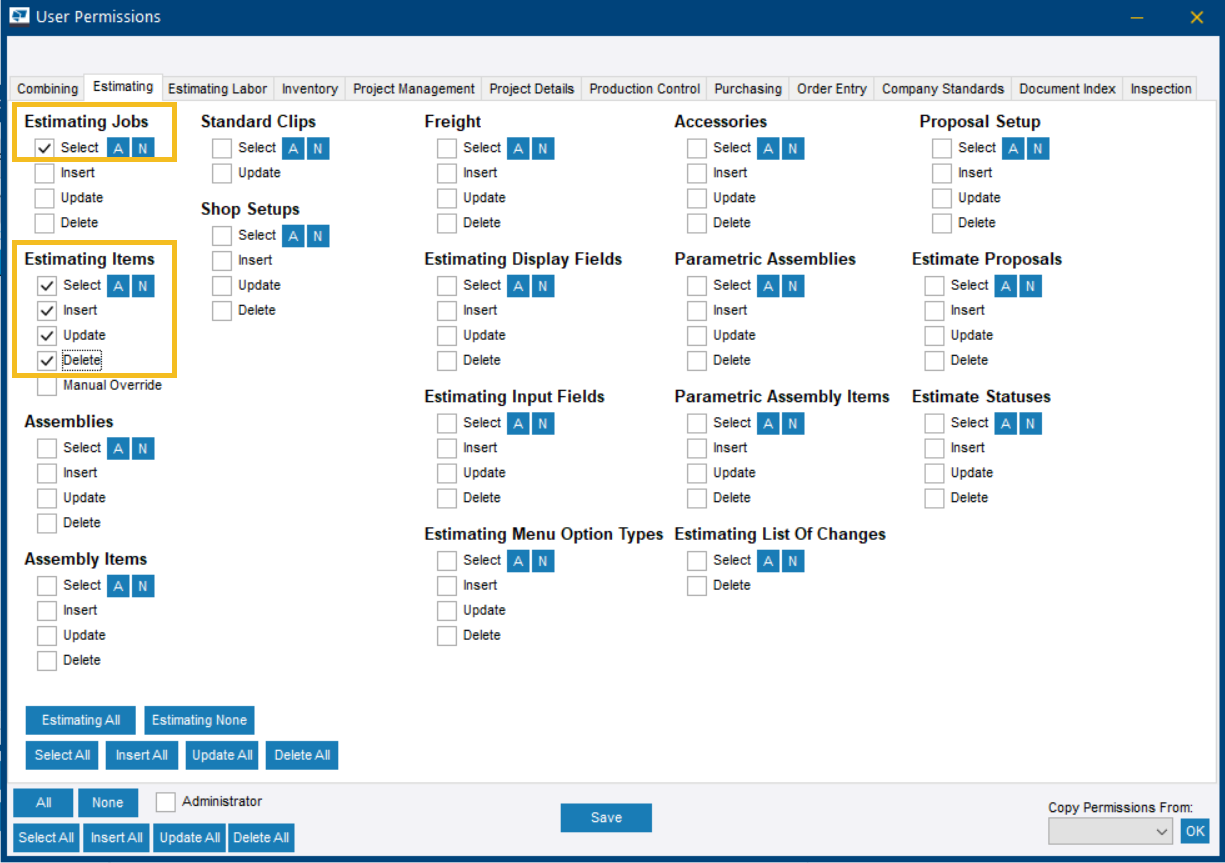1225x863 pixels.
Task: Click the global All button beside None
Action: coord(44,803)
